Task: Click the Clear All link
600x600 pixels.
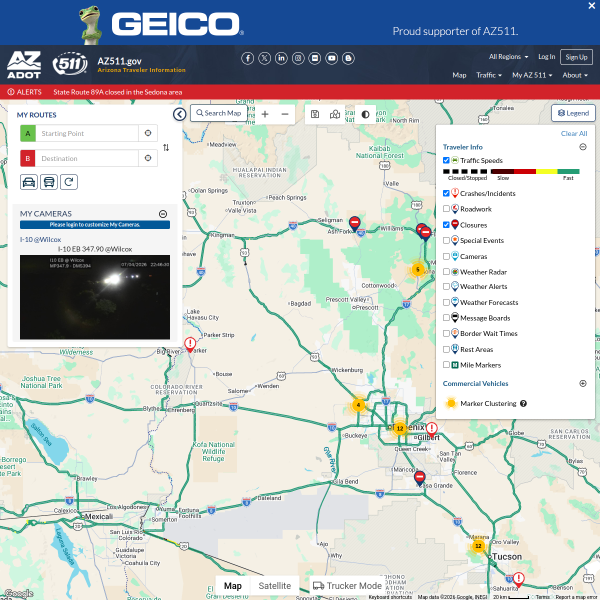Action: point(574,134)
